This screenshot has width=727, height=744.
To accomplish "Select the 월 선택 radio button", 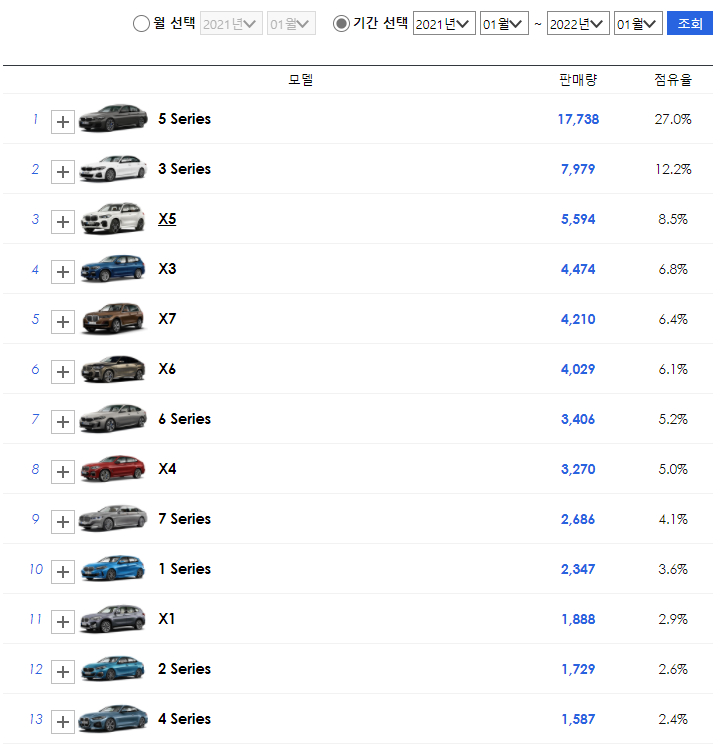I will [x=141, y=23].
